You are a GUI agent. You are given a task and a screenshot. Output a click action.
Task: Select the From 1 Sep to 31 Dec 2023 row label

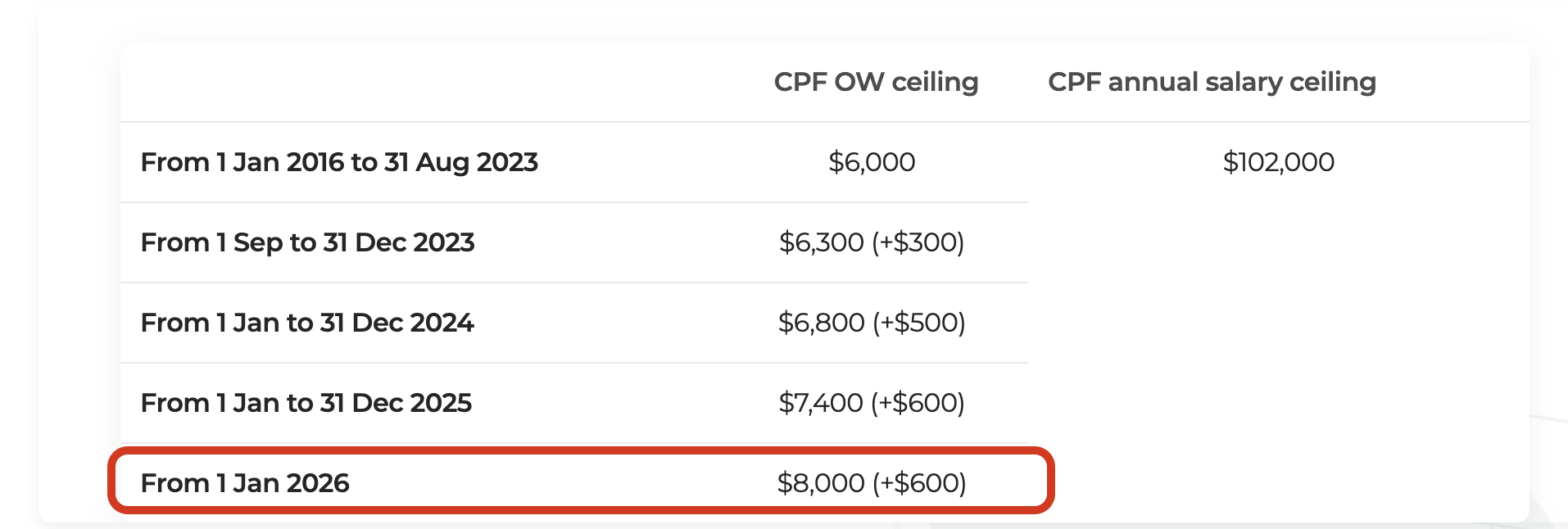click(307, 242)
